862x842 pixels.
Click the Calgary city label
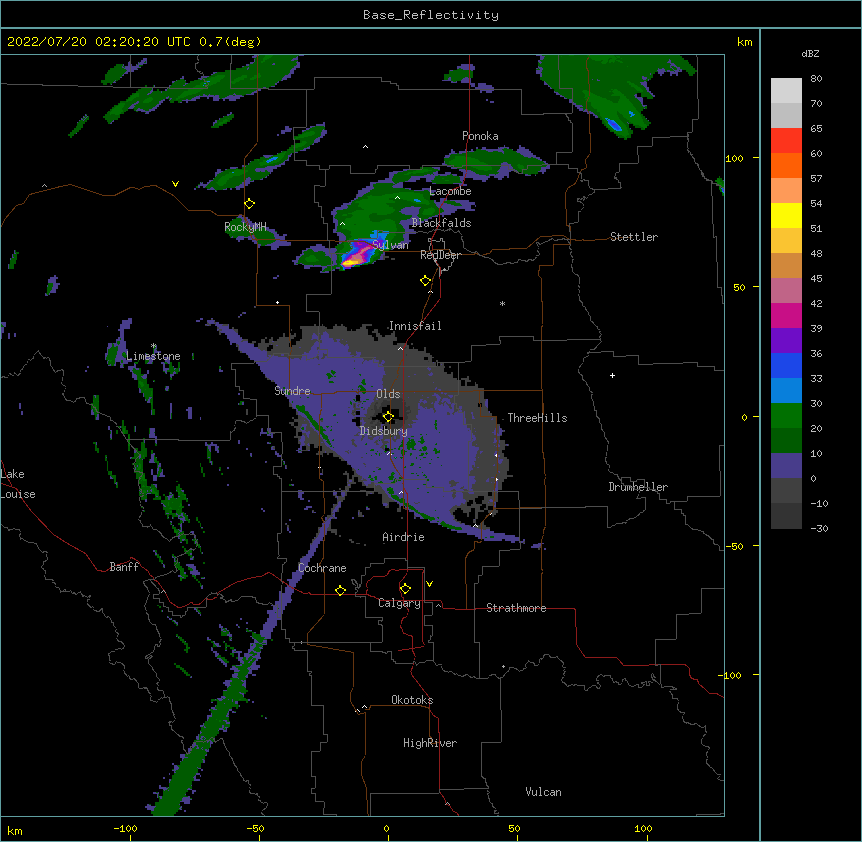[399, 603]
